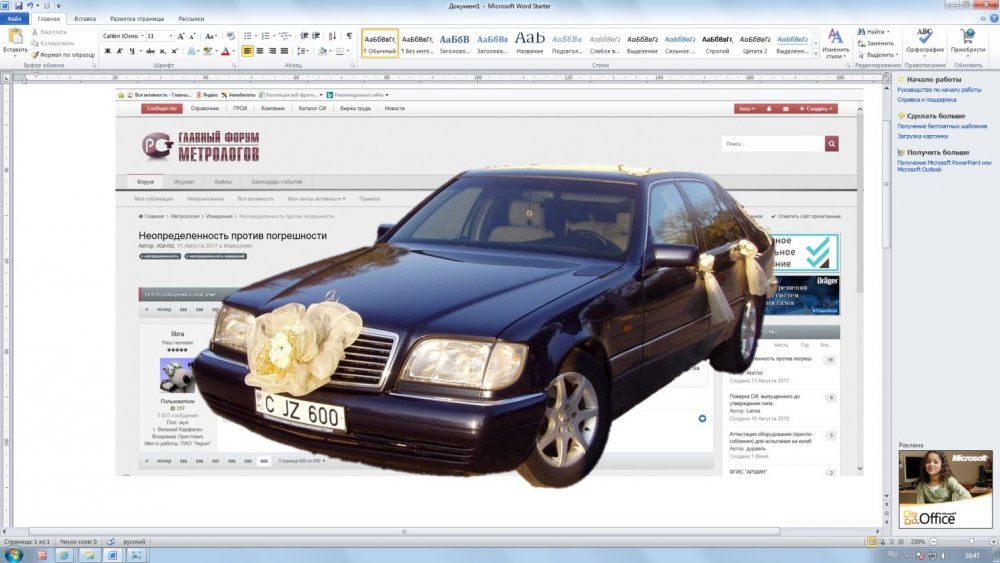Viewport: 1000px width, 563px height.
Task: Toggle Print Layout view in status bar
Action: pos(872,542)
